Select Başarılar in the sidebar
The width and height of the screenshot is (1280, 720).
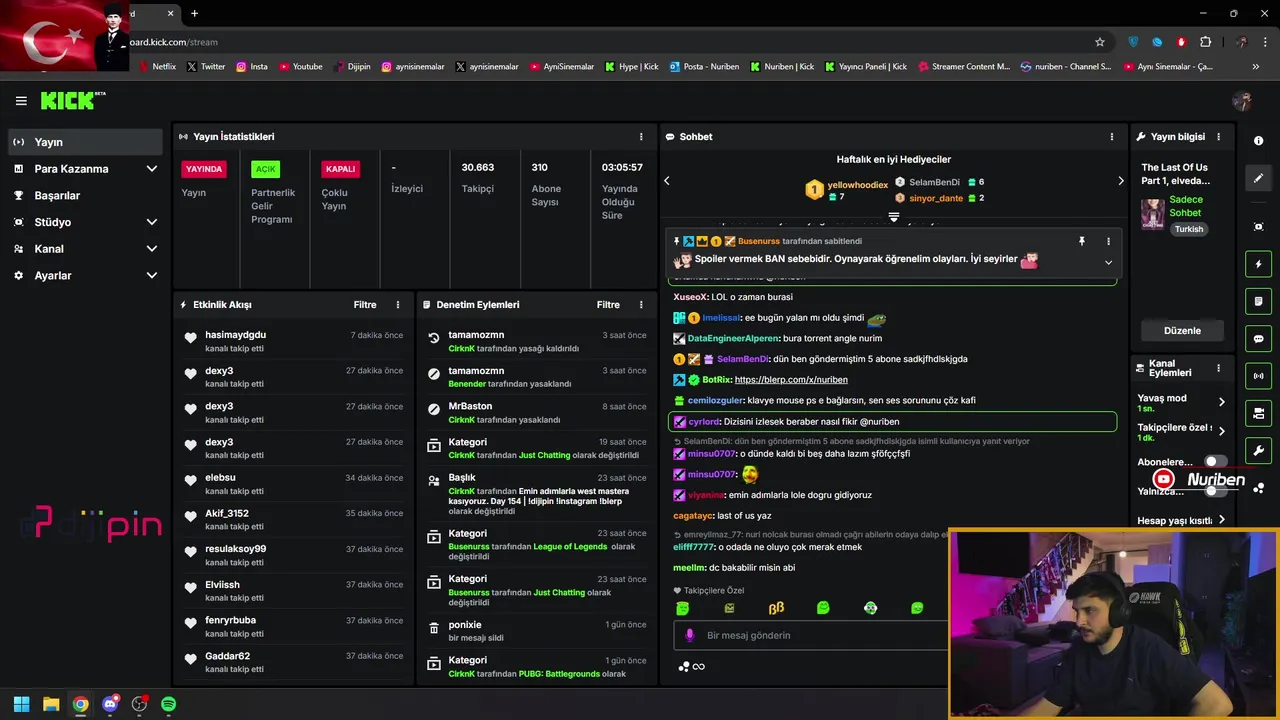click(85, 196)
